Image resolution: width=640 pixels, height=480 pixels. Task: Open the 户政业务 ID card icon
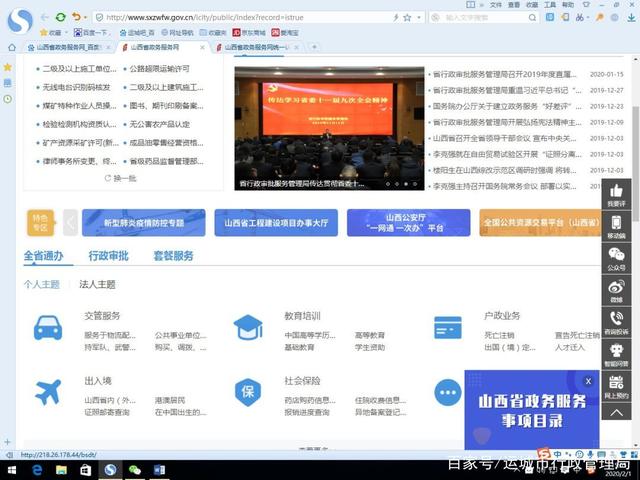point(447,327)
